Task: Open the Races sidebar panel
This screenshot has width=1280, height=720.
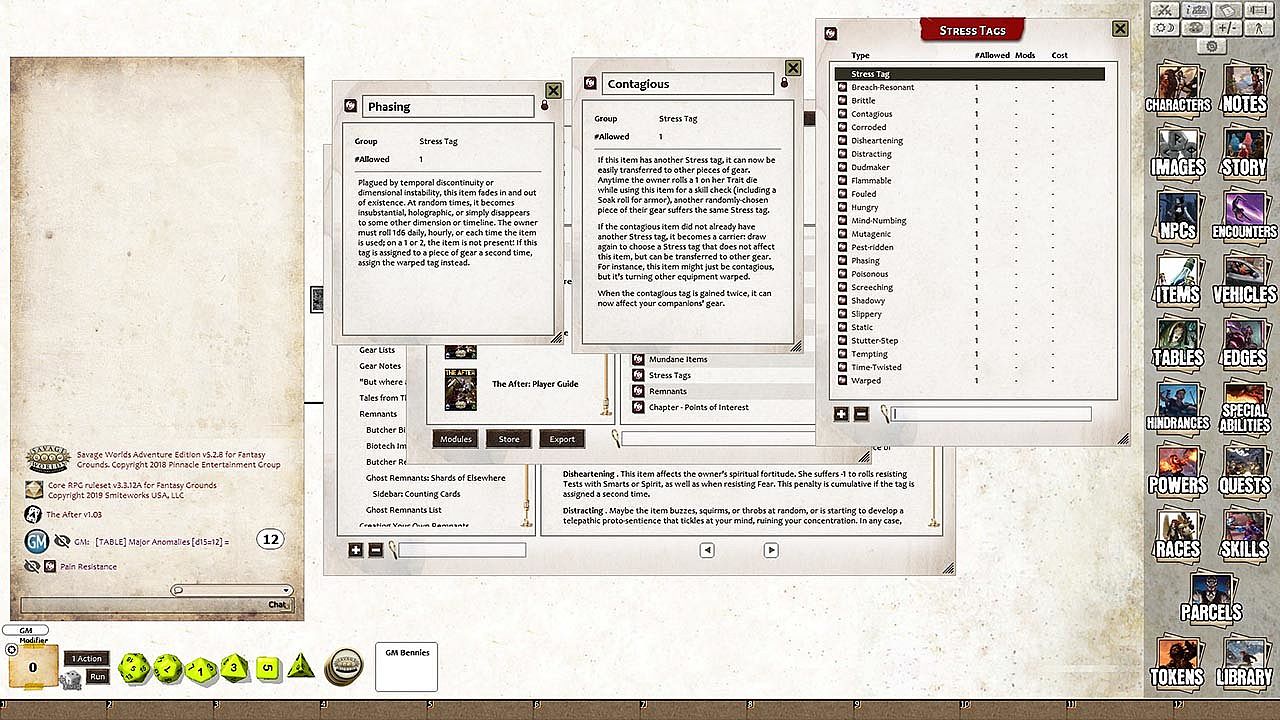Action: 1178,533
